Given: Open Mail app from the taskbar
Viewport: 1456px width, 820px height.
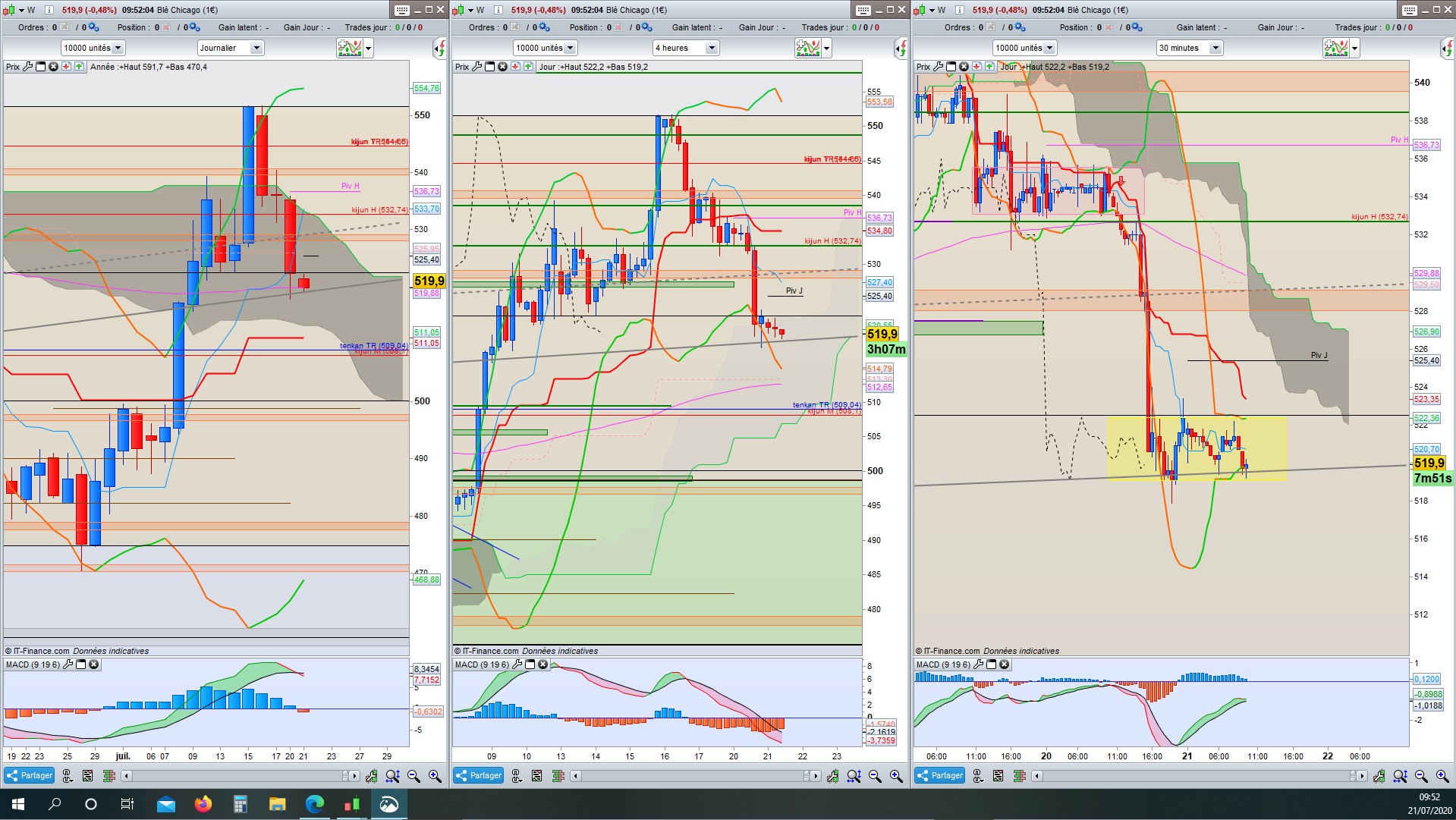Looking at the screenshot, I should [x=166, y=804].
